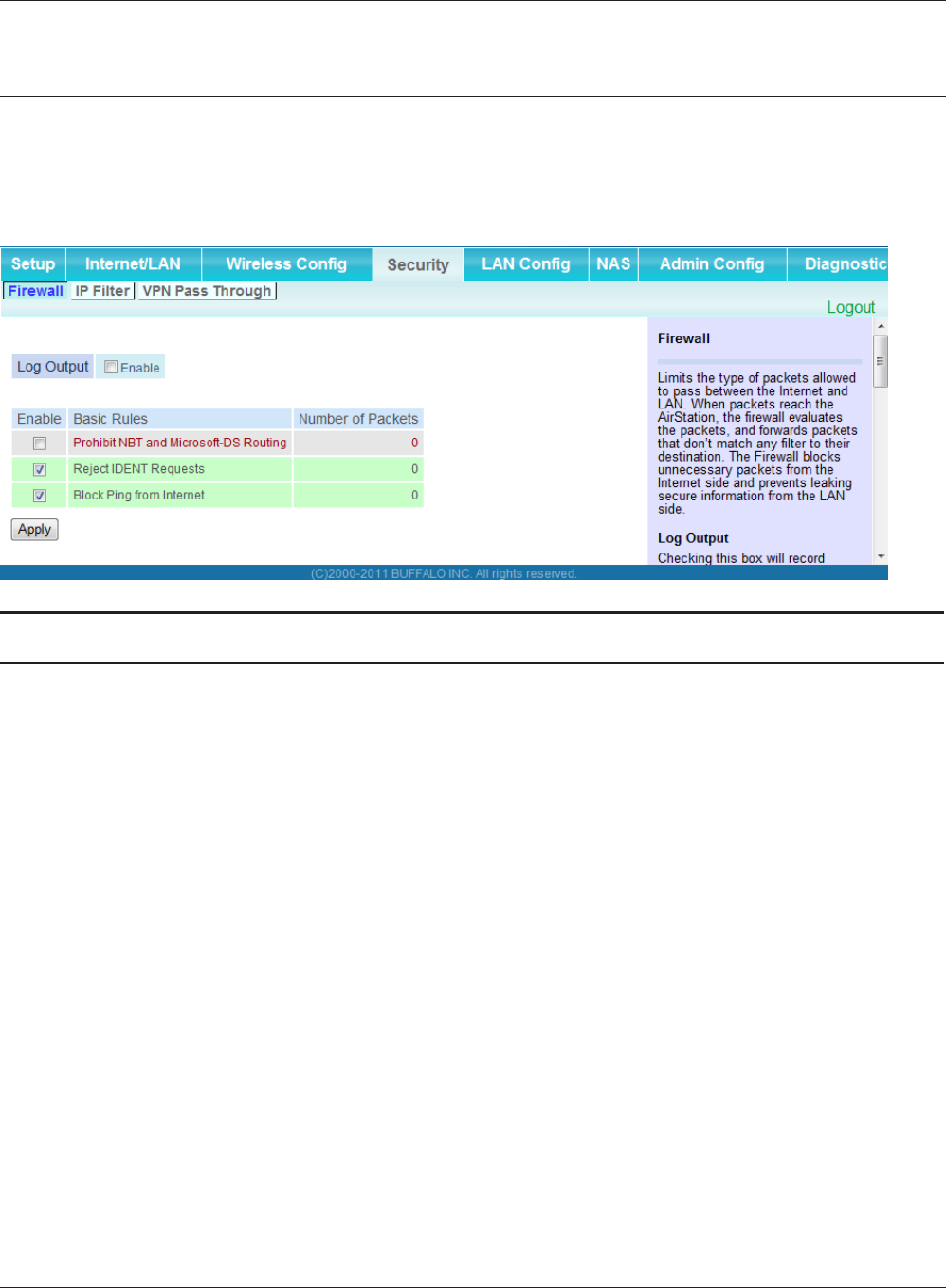
Task: Click help panel scroll down arrow
Action: point(881,557)
